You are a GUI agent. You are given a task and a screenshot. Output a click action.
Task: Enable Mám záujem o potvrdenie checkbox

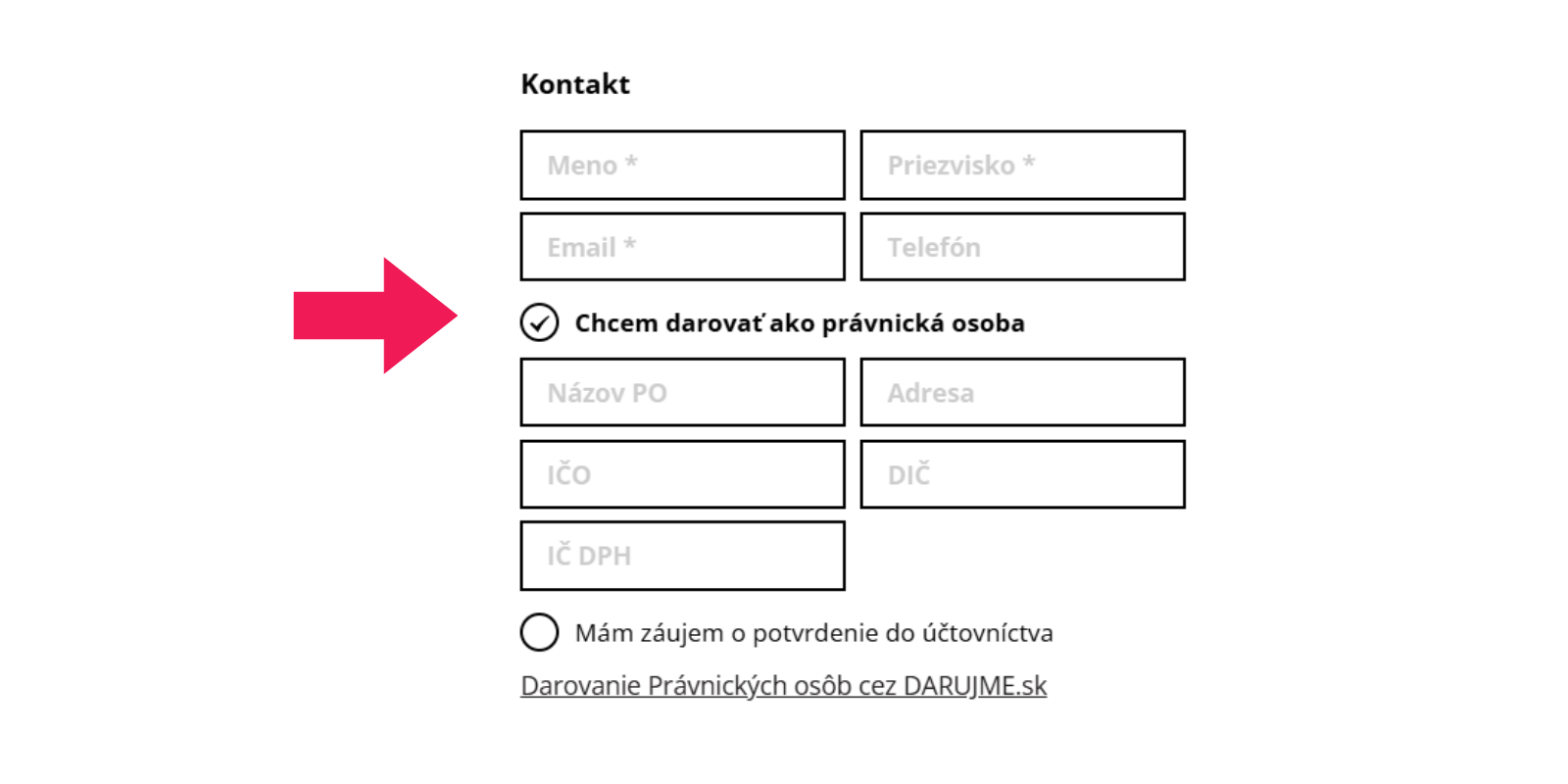pyautogui.click(x=539, y=632)
